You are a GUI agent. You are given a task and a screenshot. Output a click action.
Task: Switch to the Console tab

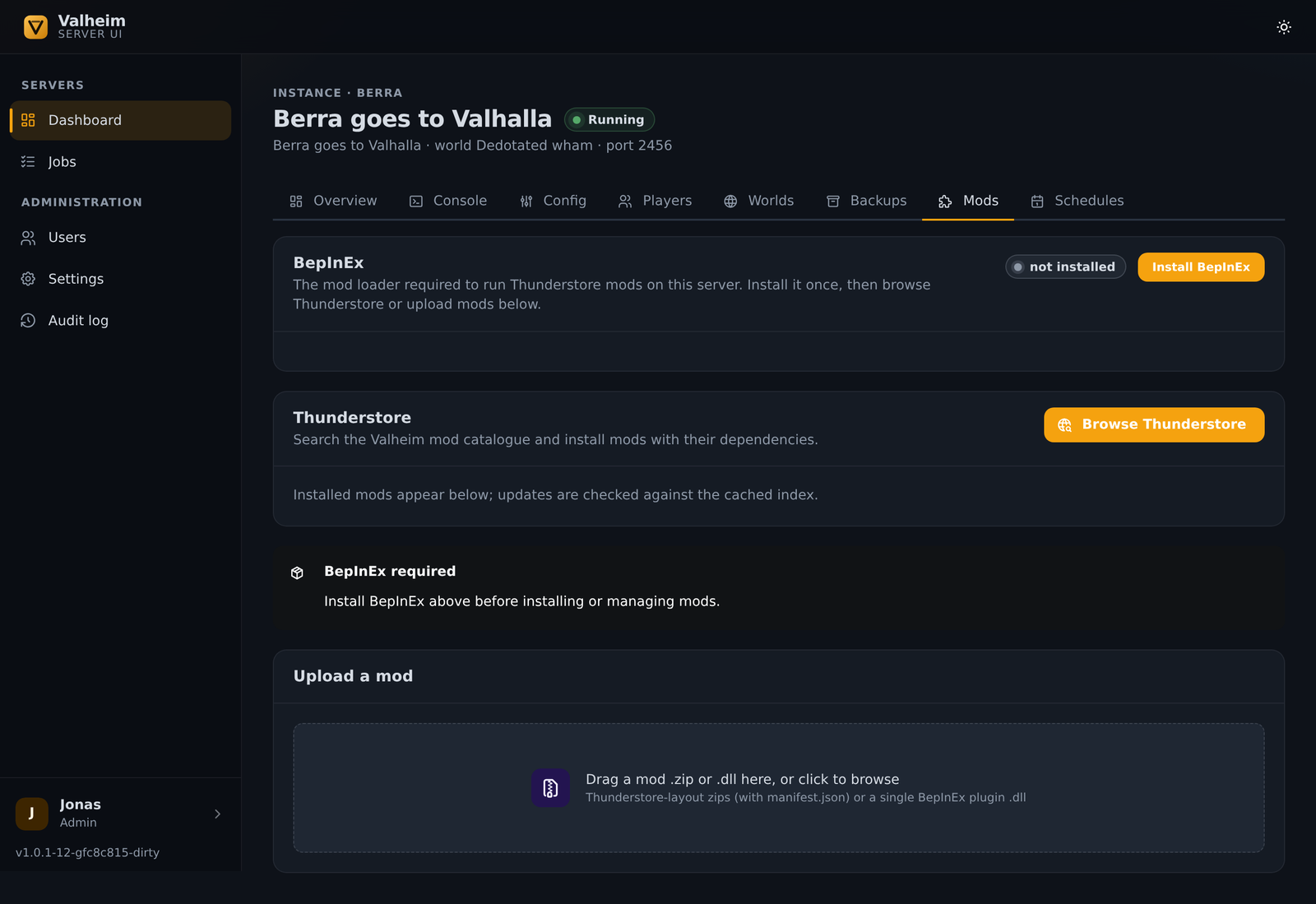(448, 201)
